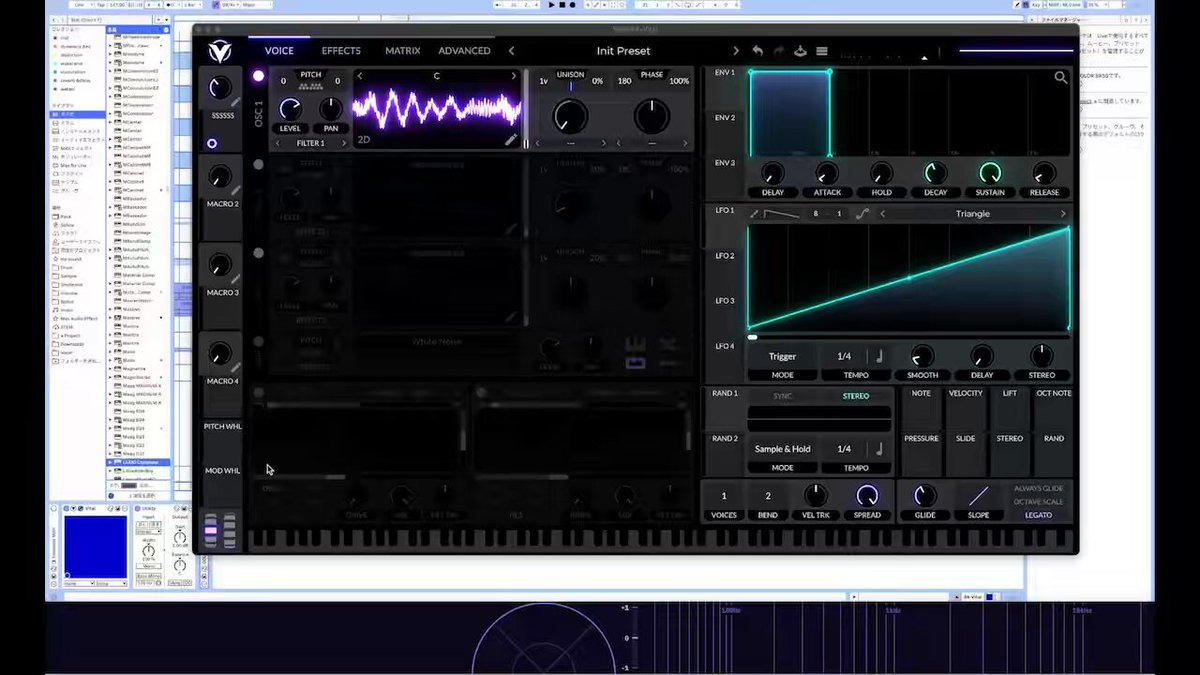Click the undo arrow icon
Image resolution: width=1200 pixels, height=675 pixels.
click(x=757, y=51)
